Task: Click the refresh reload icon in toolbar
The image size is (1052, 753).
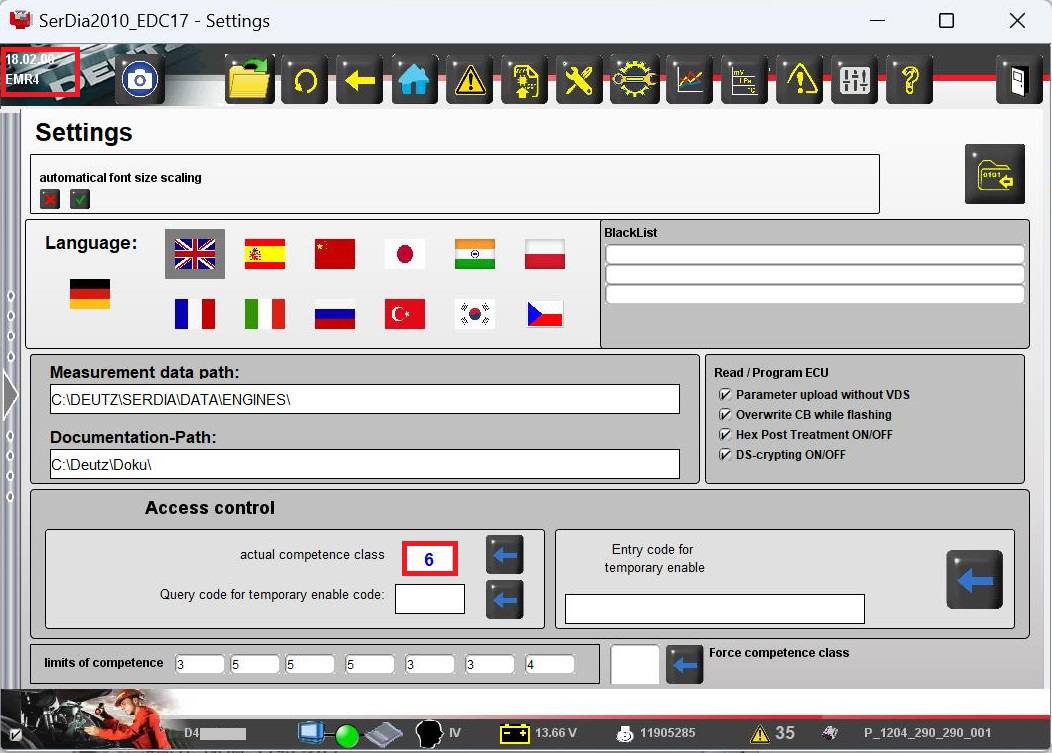Action: pos(305,80)
